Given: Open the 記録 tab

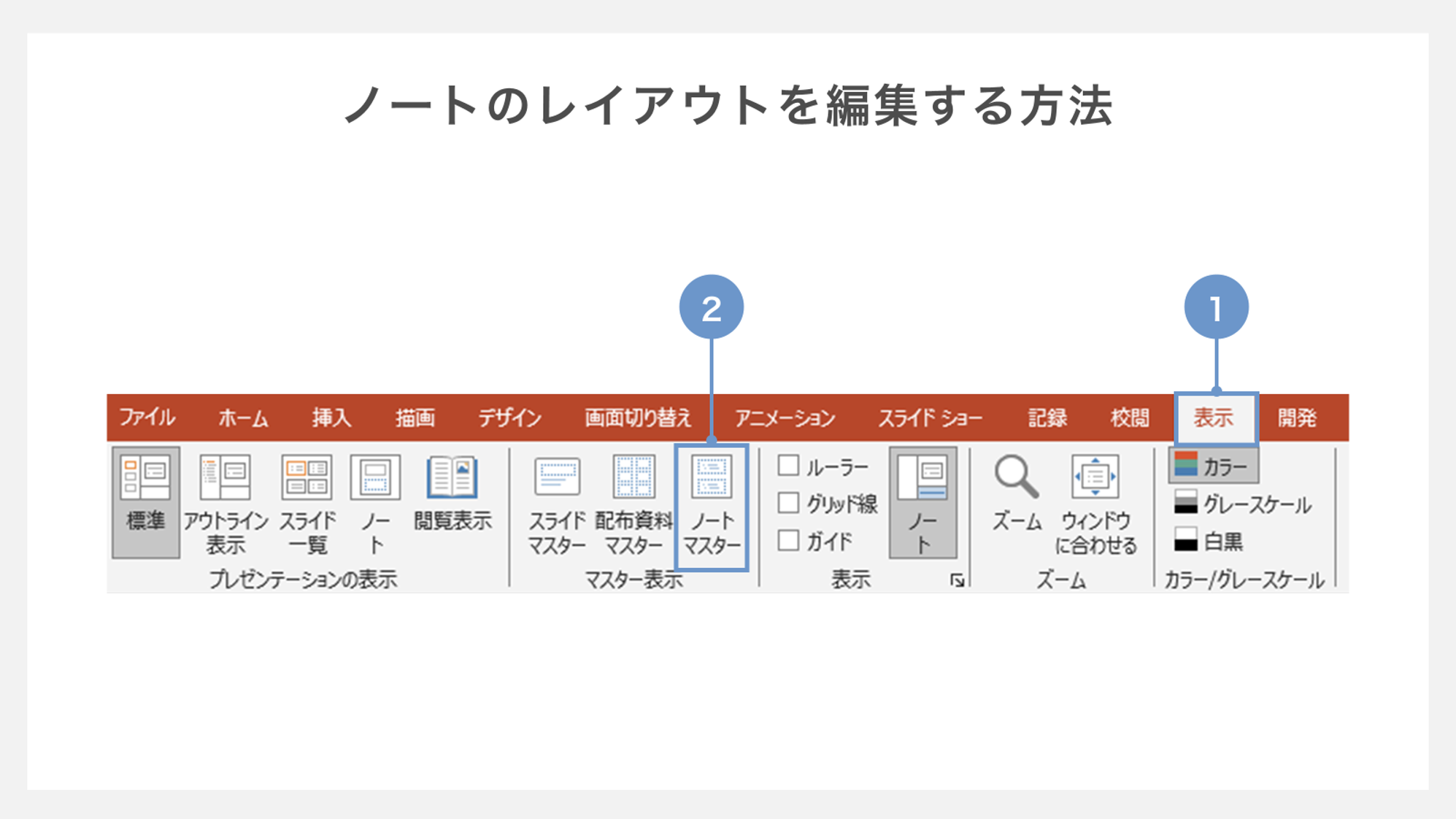Looking at the screenshot, I should (1047, 418).
